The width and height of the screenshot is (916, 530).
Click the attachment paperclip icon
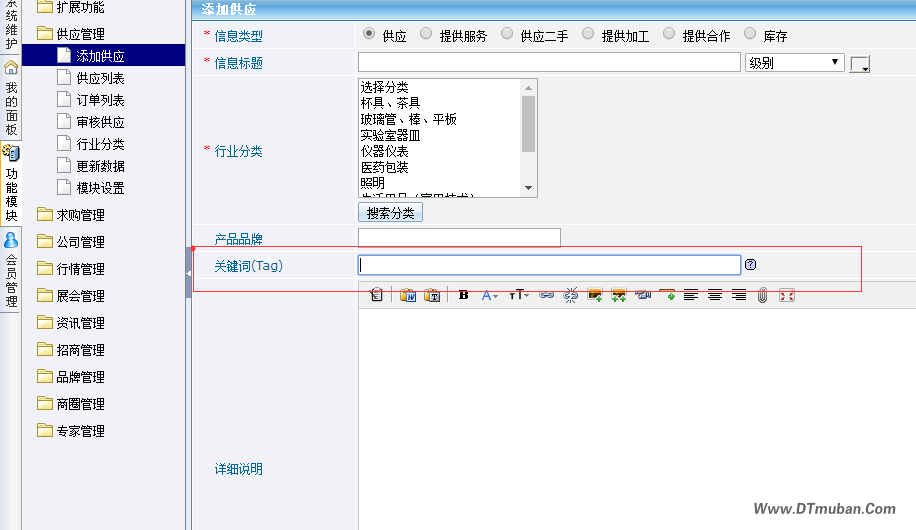(762, 295)
